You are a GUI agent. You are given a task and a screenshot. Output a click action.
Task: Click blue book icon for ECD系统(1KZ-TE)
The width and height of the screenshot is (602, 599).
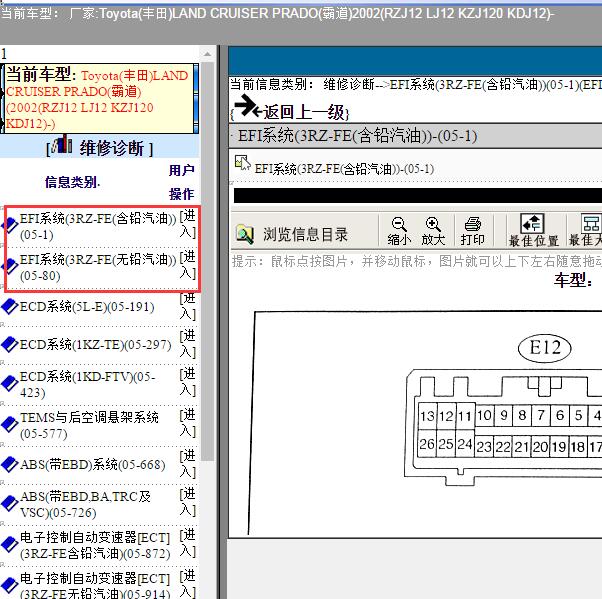click(x=10, y=344)
